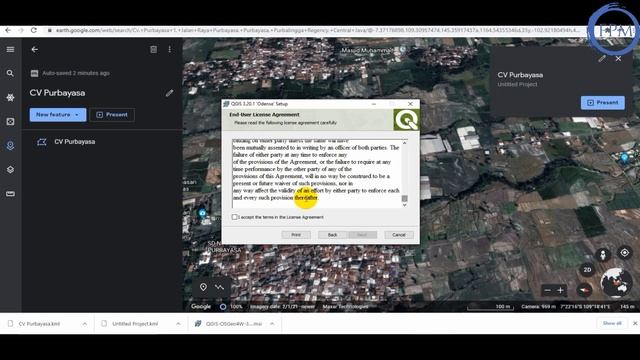This screenshot has width=640, height=360.
Task: Select CV Purbayasa polygon feature row
Action: (102, 142)
